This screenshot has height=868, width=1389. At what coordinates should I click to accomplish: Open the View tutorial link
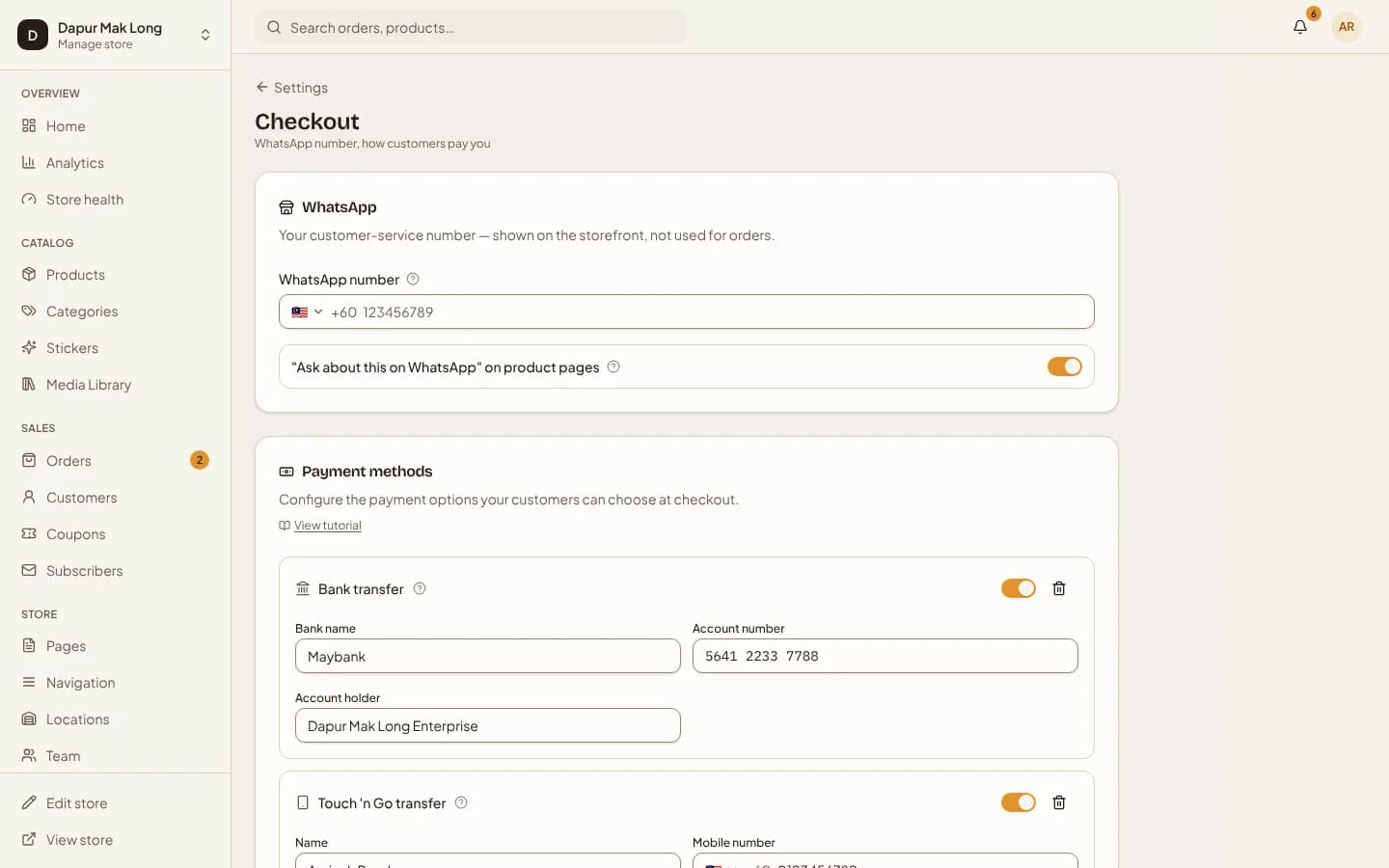327,526
